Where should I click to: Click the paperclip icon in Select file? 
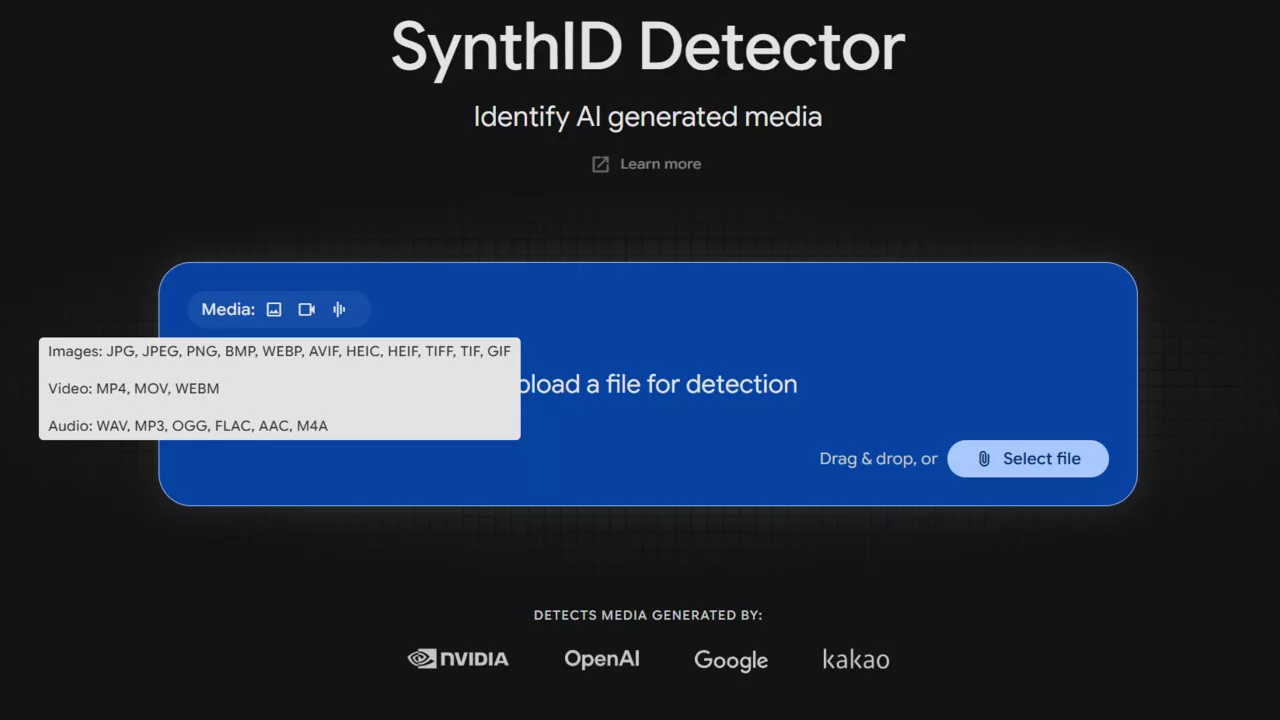(x=984, y=459)
